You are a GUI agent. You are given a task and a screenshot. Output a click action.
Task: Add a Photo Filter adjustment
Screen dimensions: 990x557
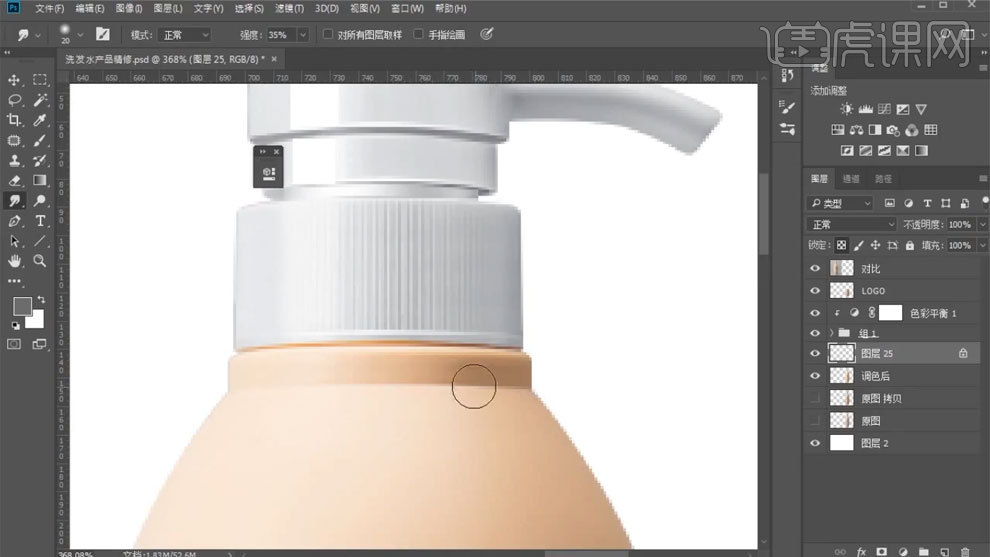(x=893, y=130)
